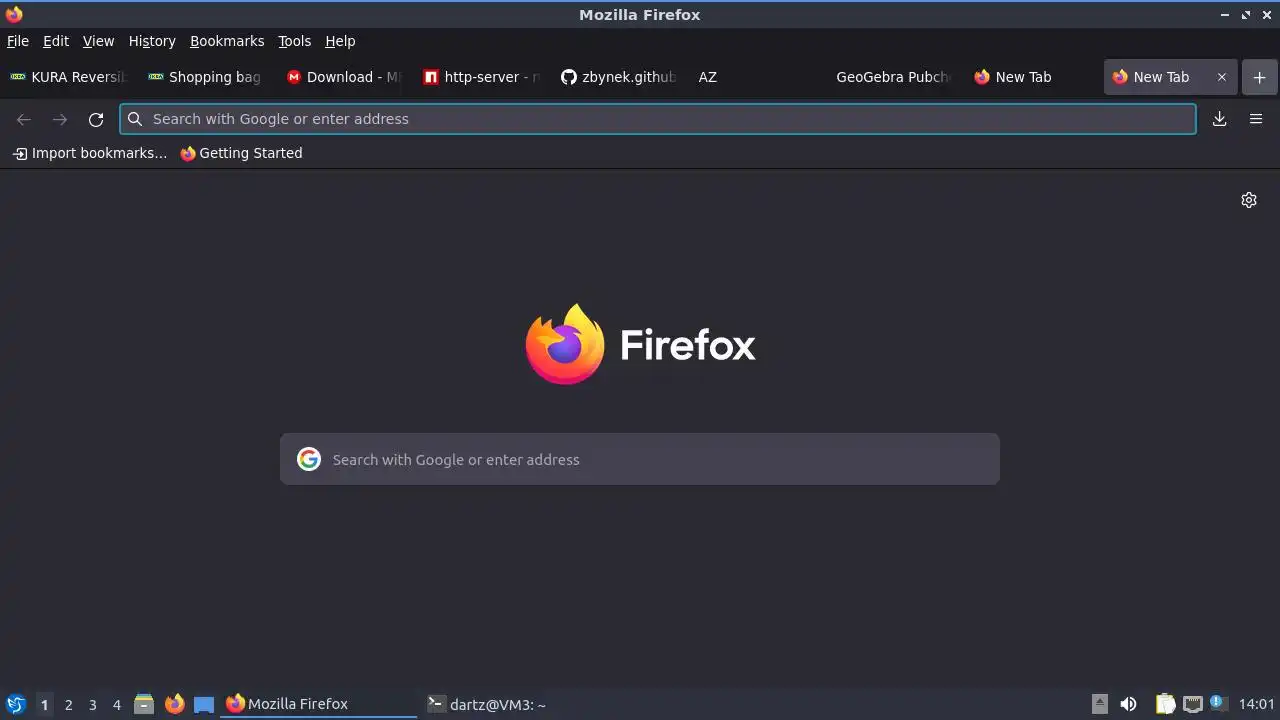Focus the address bar field

(658, 119)
